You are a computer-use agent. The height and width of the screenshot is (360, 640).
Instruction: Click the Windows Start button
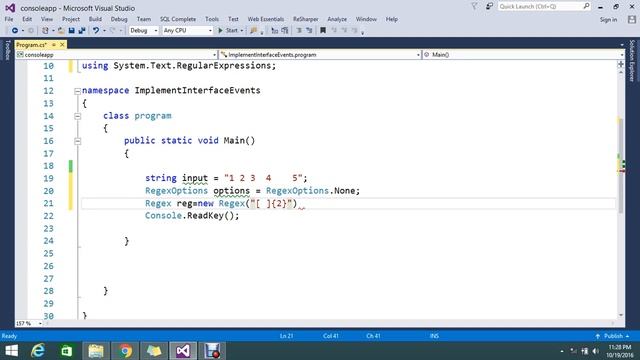11,351
